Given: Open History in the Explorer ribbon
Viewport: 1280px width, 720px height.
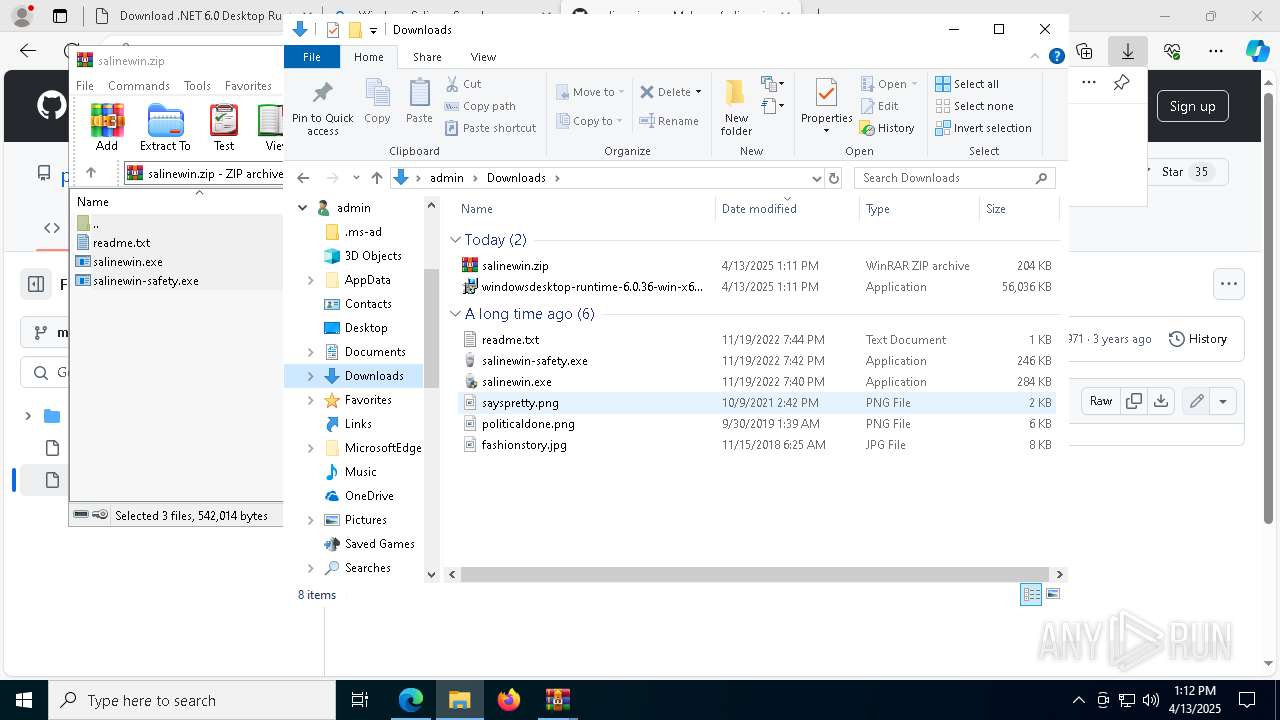Looking at the screenshot, I should pyautogui.click(x=888, y=128).
